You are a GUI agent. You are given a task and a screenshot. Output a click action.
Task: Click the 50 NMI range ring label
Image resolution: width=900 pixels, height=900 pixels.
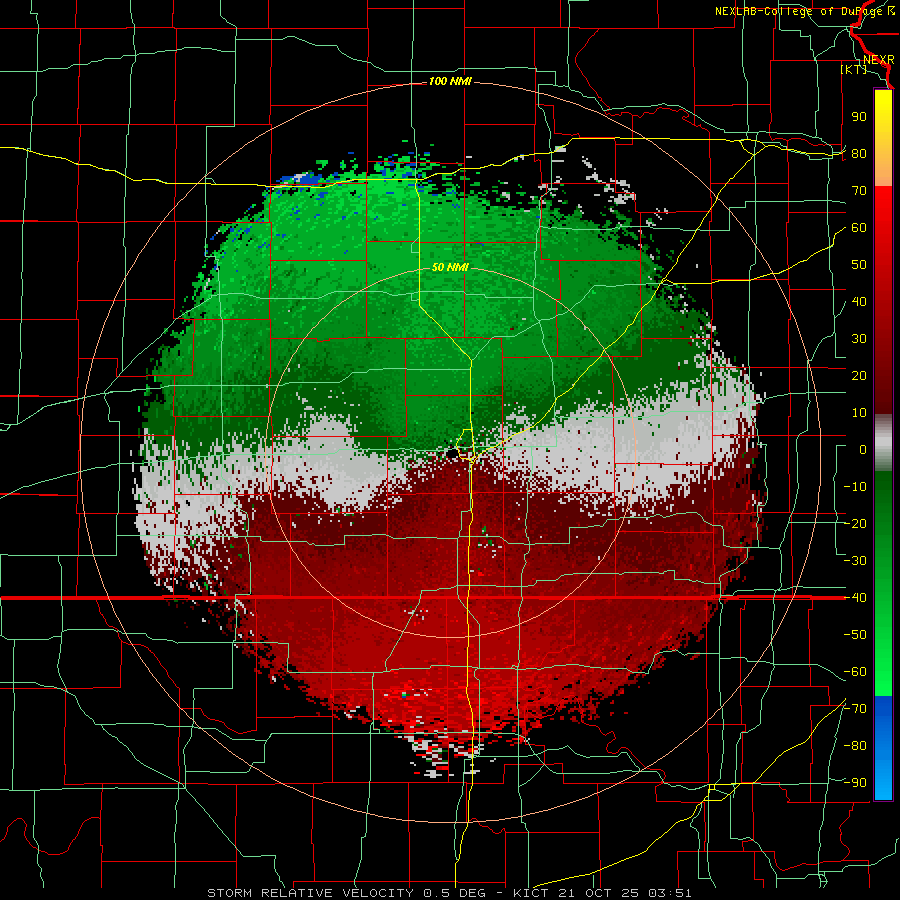pos(450,267)
